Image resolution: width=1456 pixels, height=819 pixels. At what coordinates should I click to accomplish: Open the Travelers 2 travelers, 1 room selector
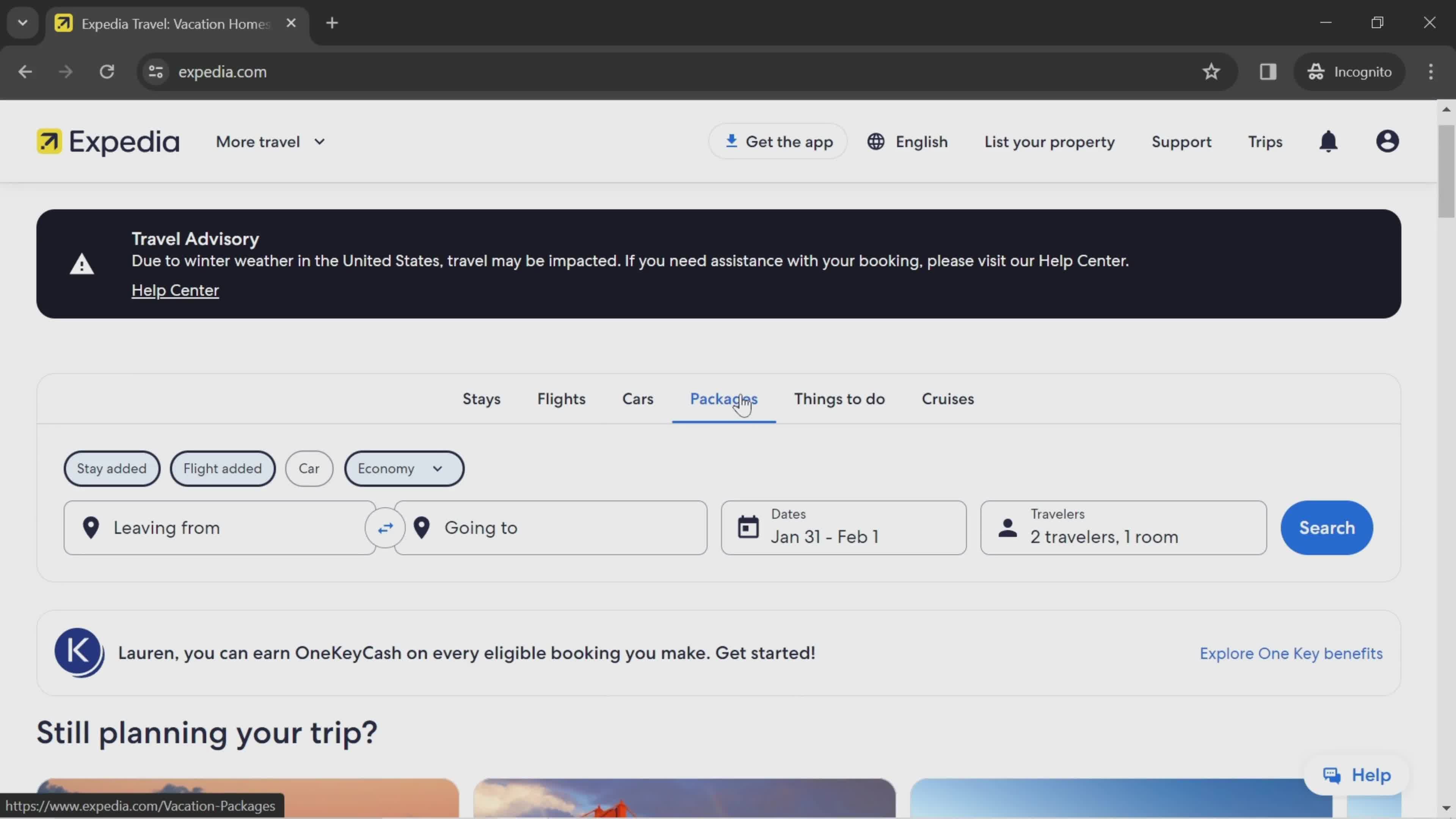click(x=1123, y=527)
